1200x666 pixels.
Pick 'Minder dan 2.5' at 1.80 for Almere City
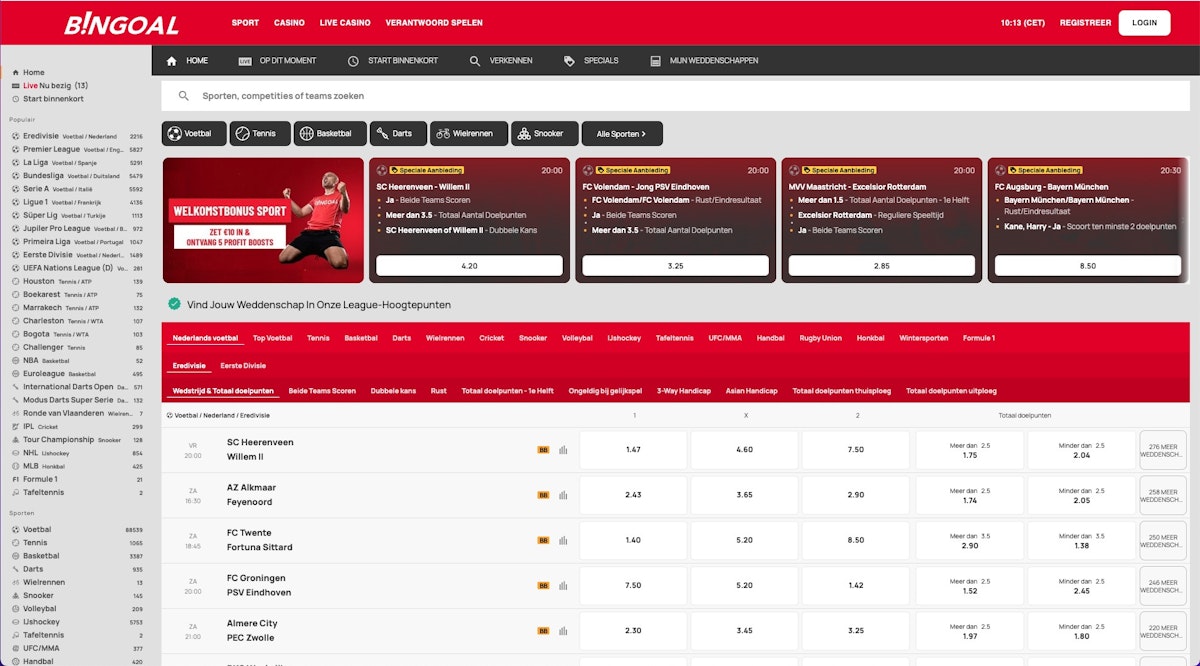pos(1081,631)
